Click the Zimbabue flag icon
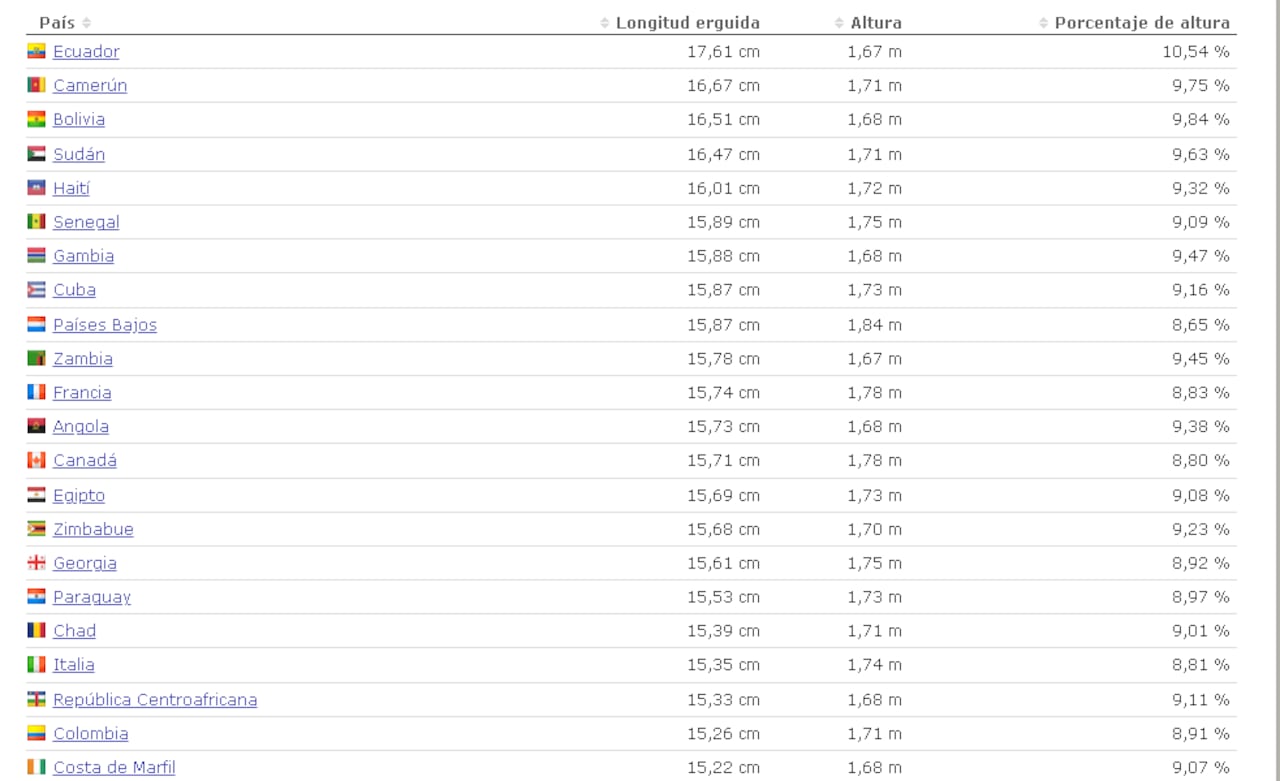This screenshot has width=1280, height=781. point(36,529)
